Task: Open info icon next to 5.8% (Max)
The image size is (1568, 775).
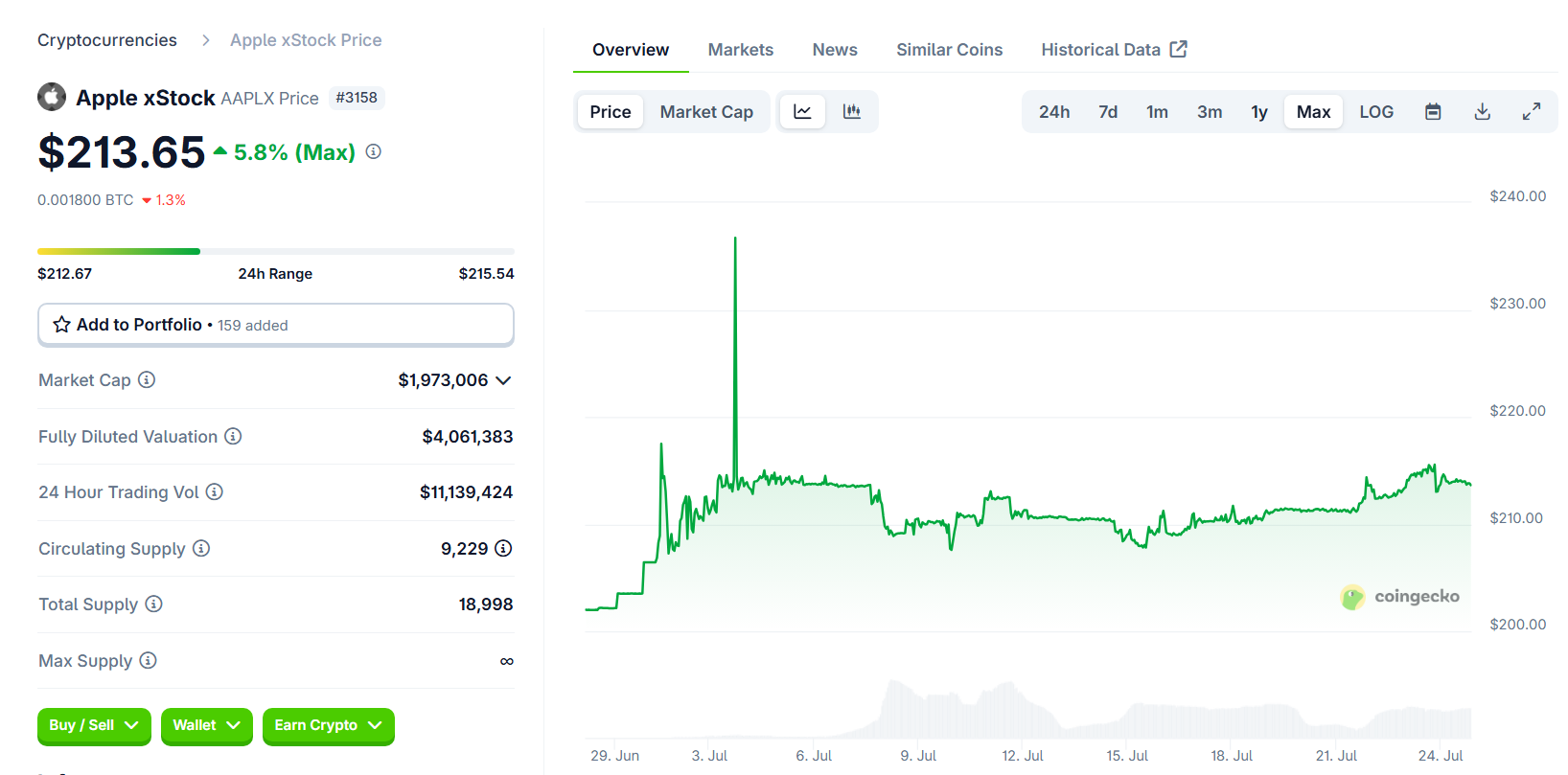Action: [x=374, y=151]
